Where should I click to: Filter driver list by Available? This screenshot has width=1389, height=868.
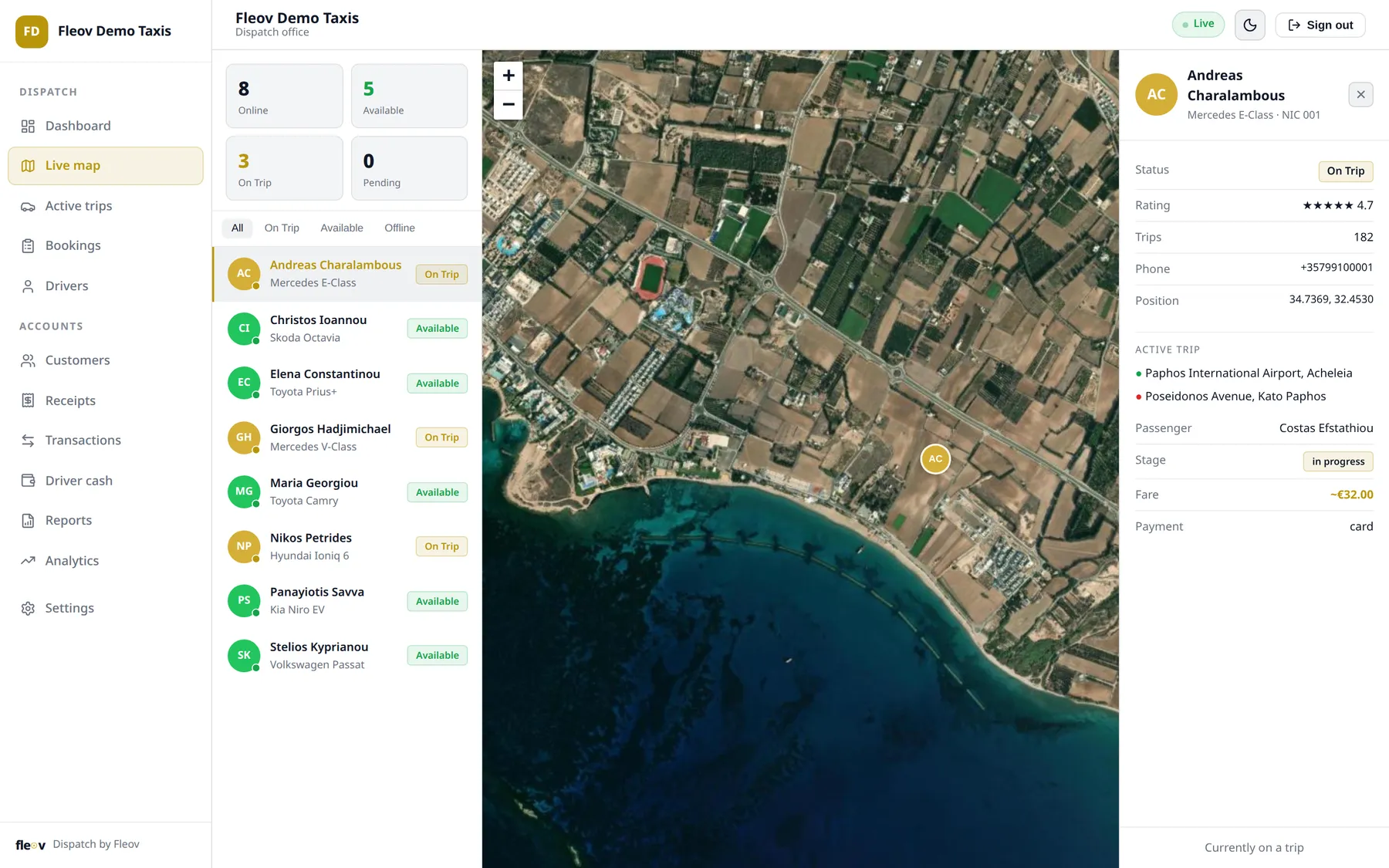point(342,228)
